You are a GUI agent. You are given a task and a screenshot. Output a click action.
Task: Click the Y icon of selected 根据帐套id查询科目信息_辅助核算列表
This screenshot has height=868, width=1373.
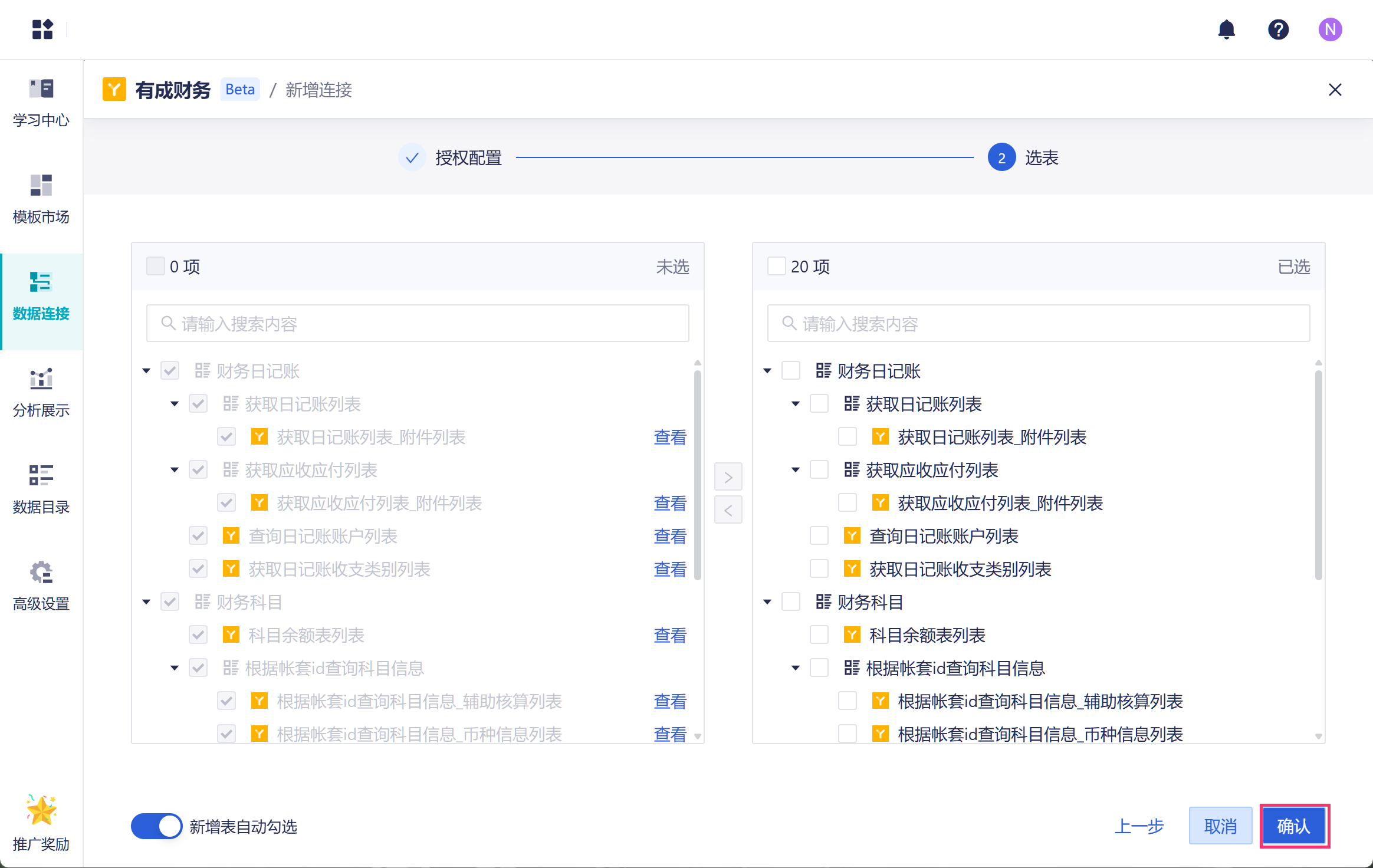(x=881, y=701)
